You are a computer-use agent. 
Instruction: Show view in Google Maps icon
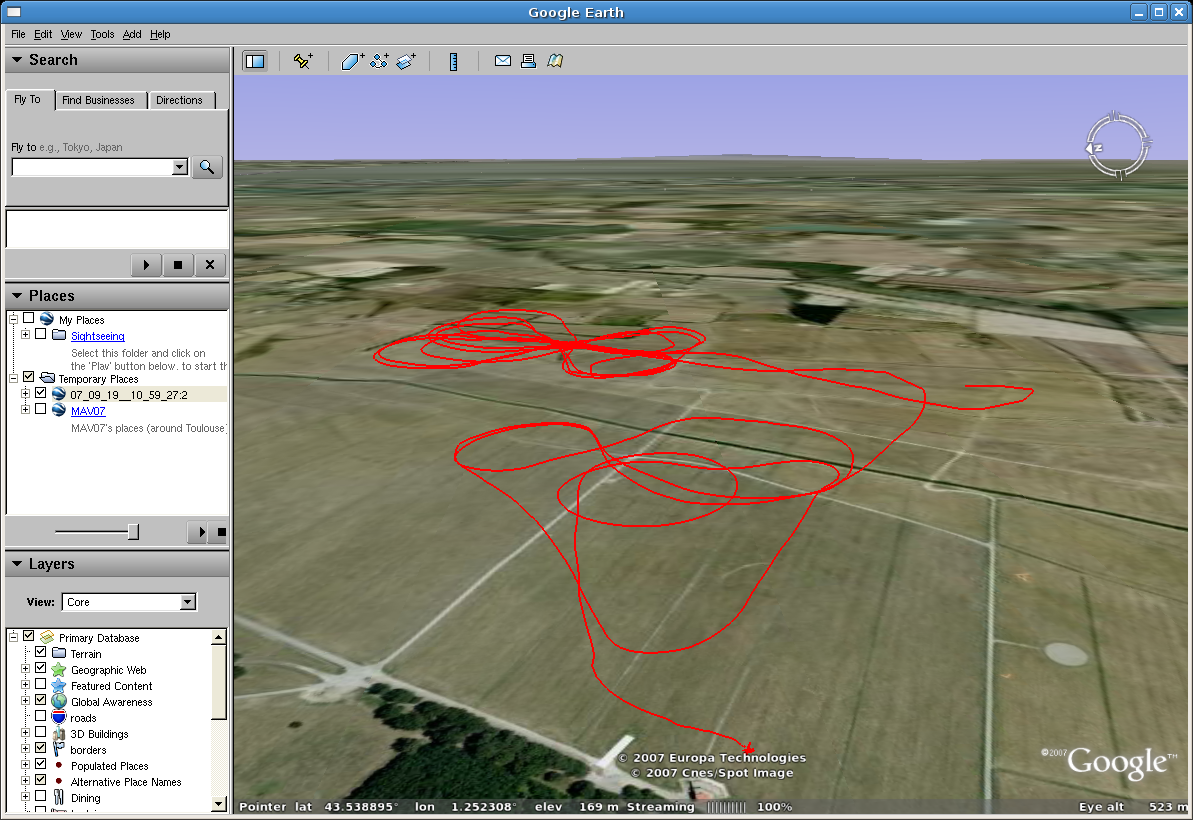click(555, 61)
